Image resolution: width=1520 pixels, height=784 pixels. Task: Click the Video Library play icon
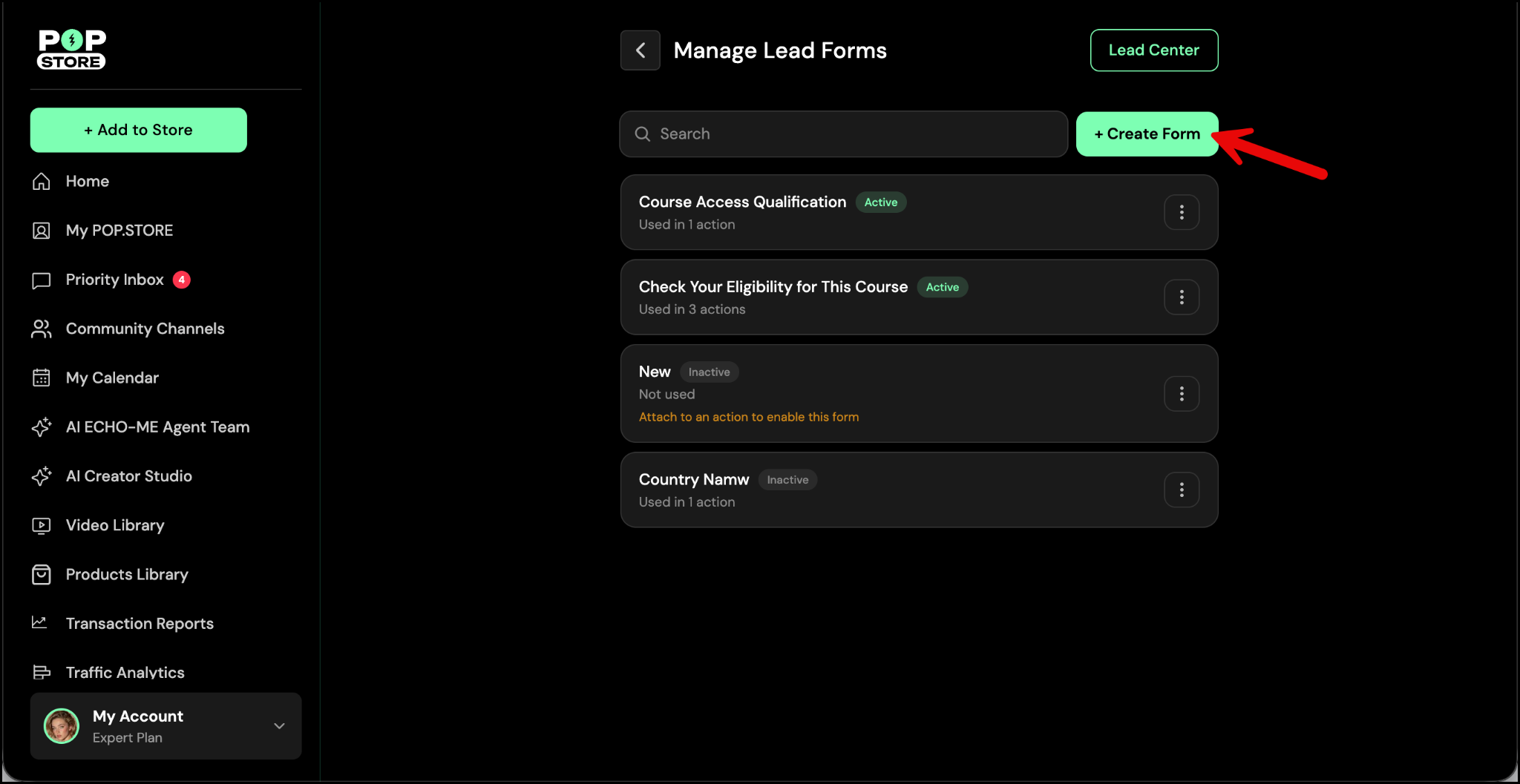click(42, 526)
